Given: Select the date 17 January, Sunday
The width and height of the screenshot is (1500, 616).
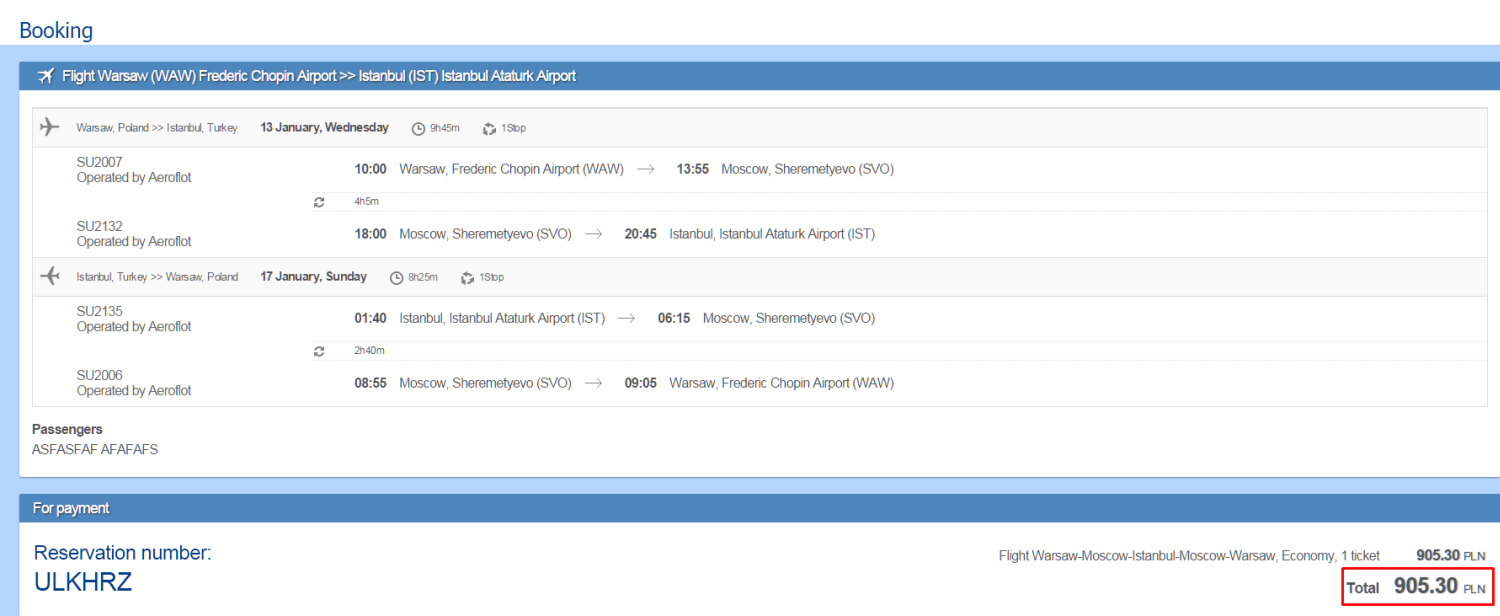Looking at the screenshot, I should pyautogui.click(x=314, y=276).
